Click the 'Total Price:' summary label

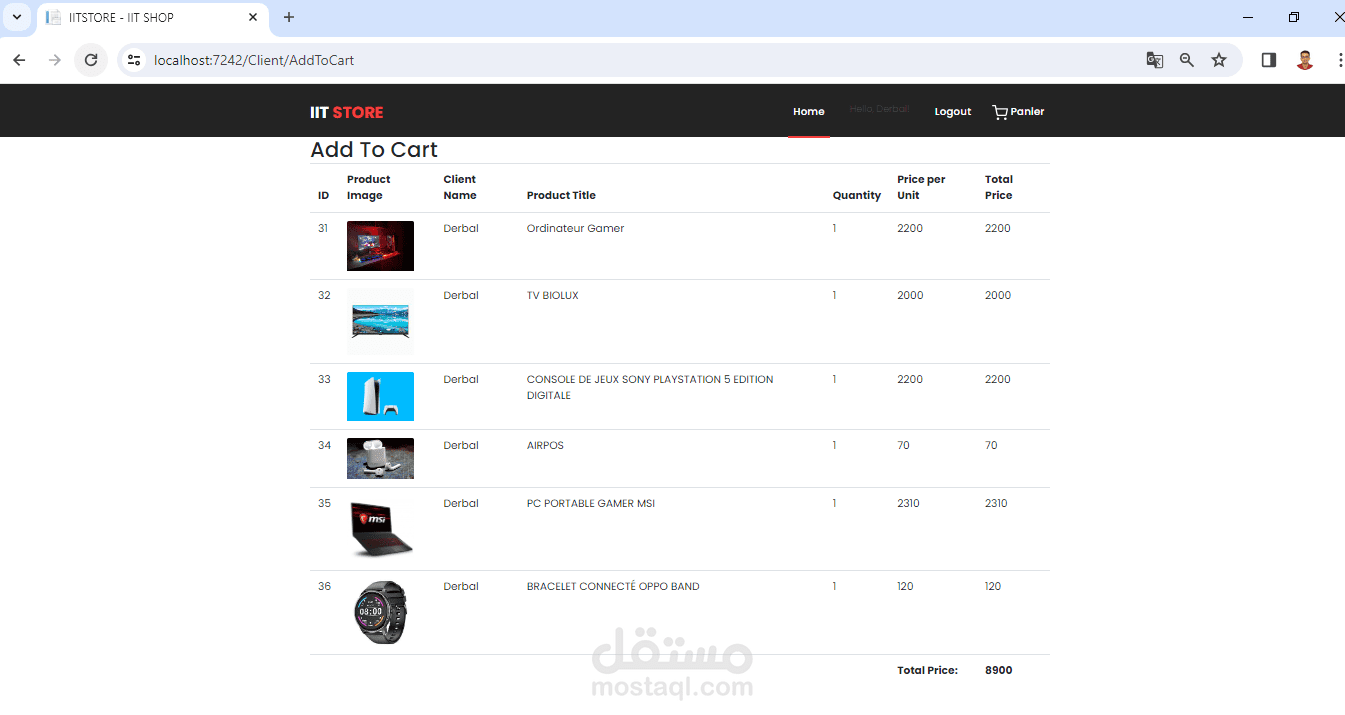(x=927, y=670)
